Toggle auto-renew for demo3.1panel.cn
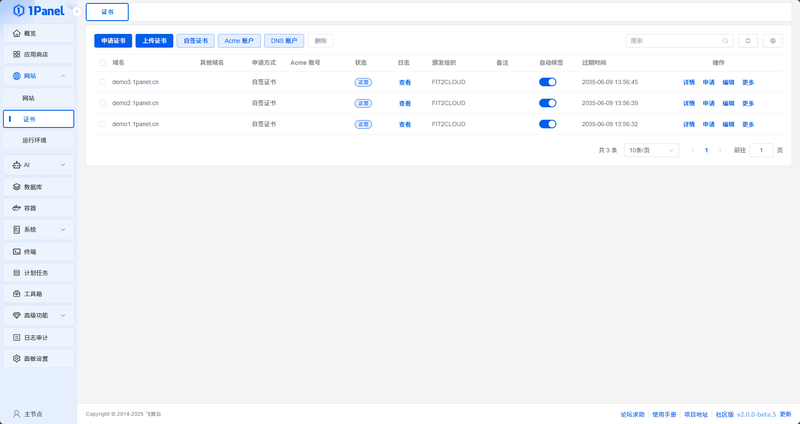Screen dimensions: 800x424 [x=547, y=82]
